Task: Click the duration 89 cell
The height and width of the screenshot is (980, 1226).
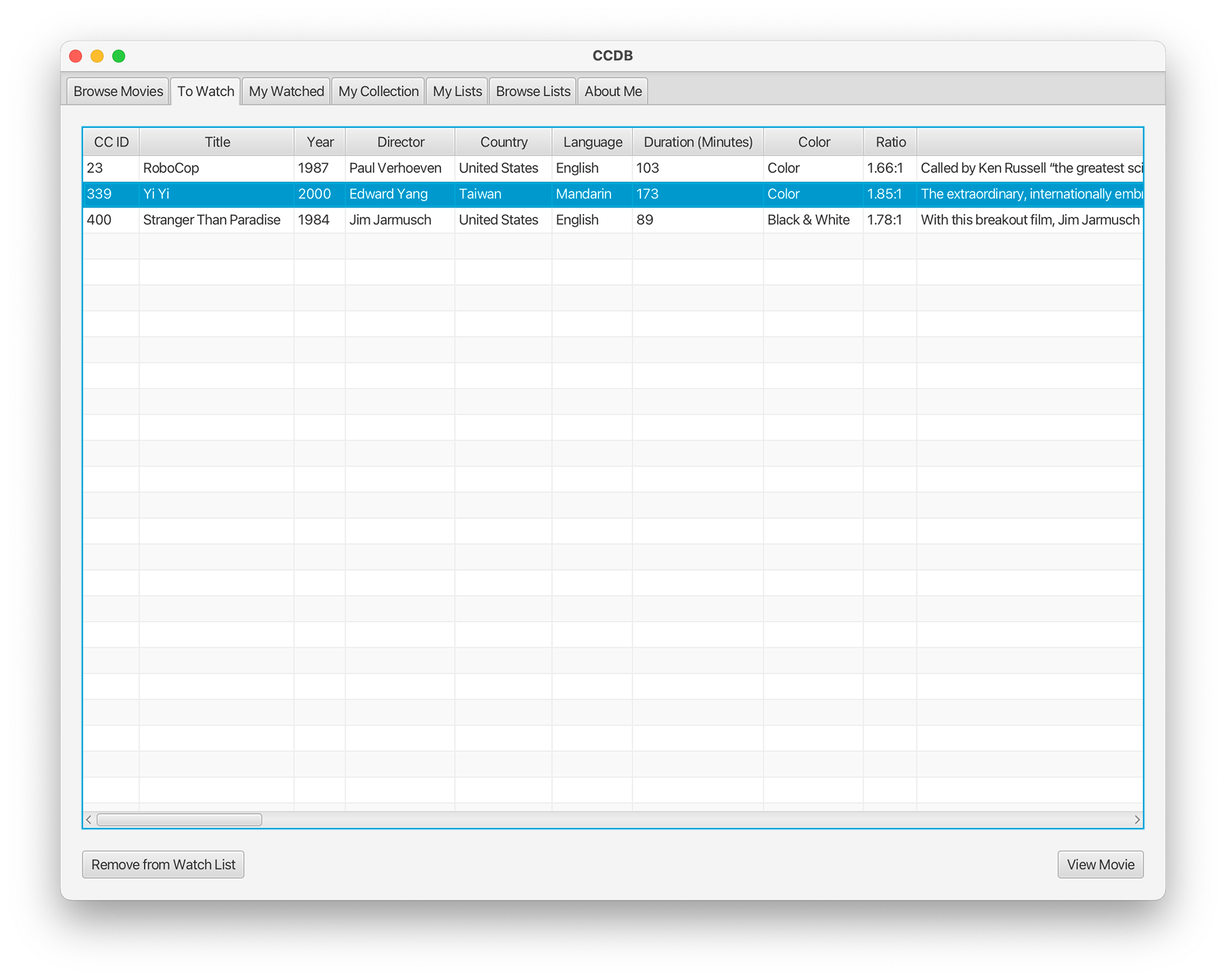Action: (x=698, y=220)
